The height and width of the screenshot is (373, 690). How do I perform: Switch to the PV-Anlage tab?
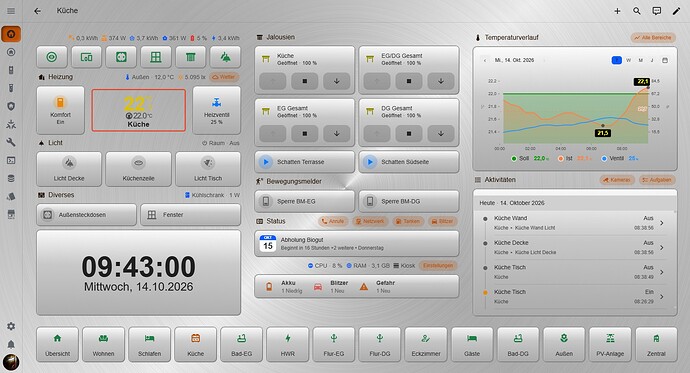(610, 345)
